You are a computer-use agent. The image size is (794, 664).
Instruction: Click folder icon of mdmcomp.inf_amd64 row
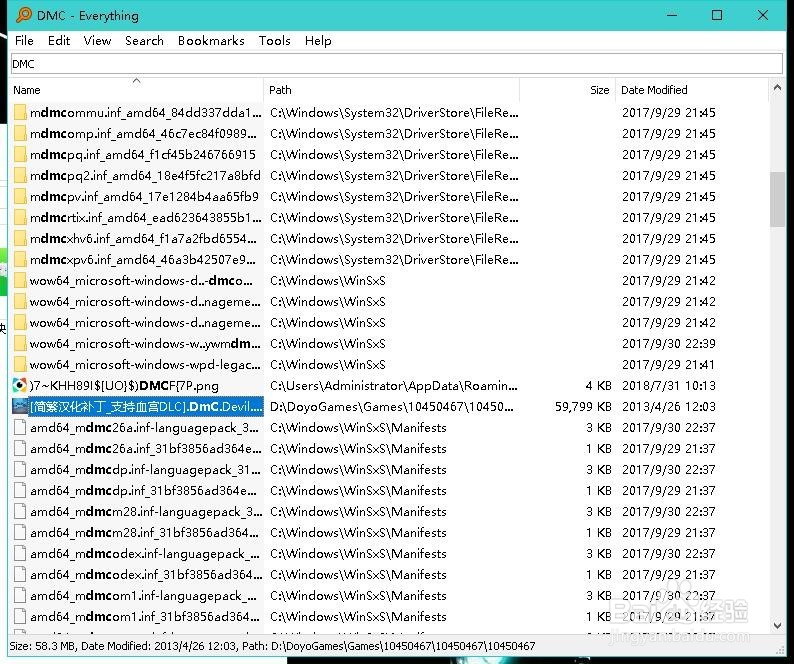point(20,133)
